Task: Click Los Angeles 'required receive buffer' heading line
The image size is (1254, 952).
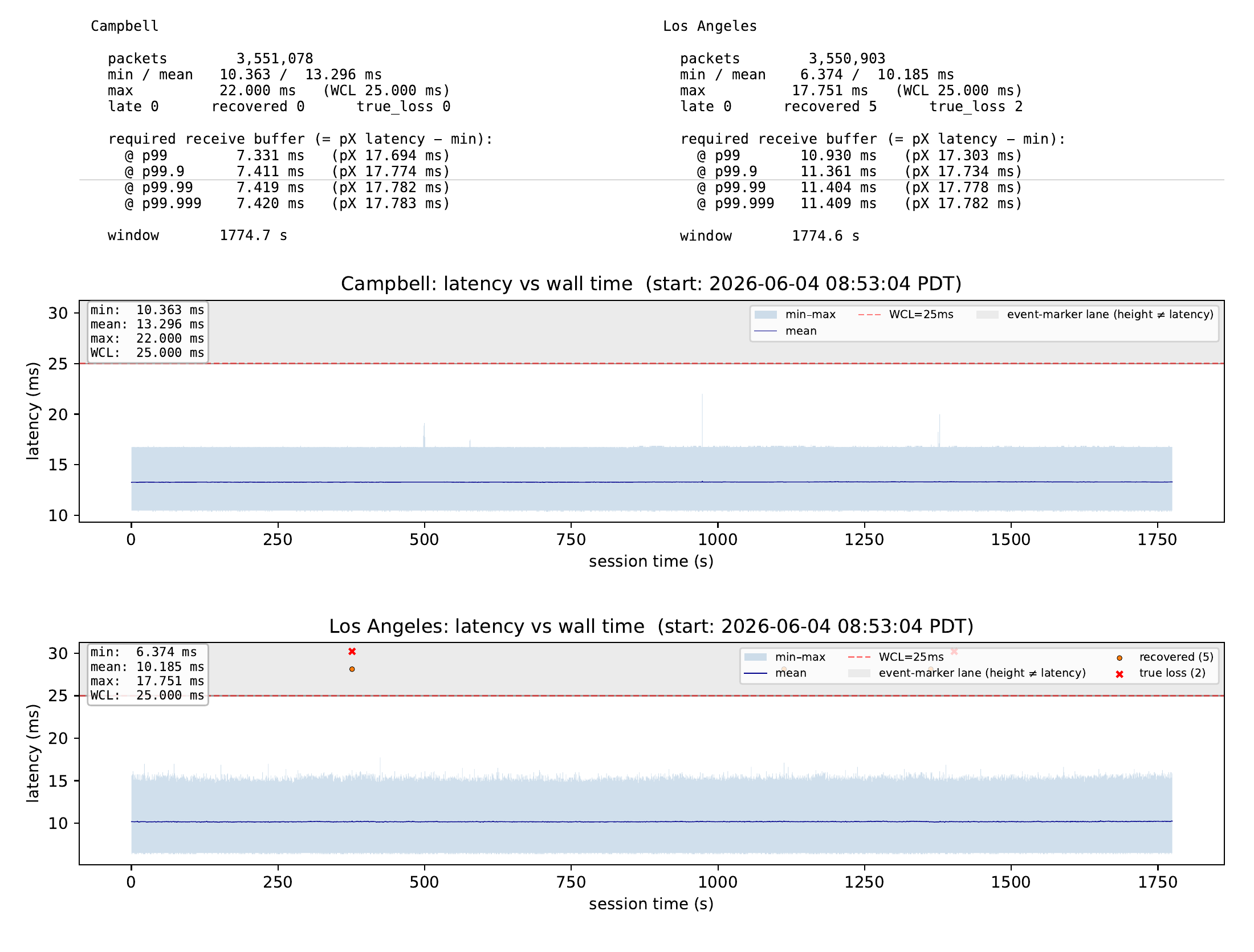Action: [873, 139]
